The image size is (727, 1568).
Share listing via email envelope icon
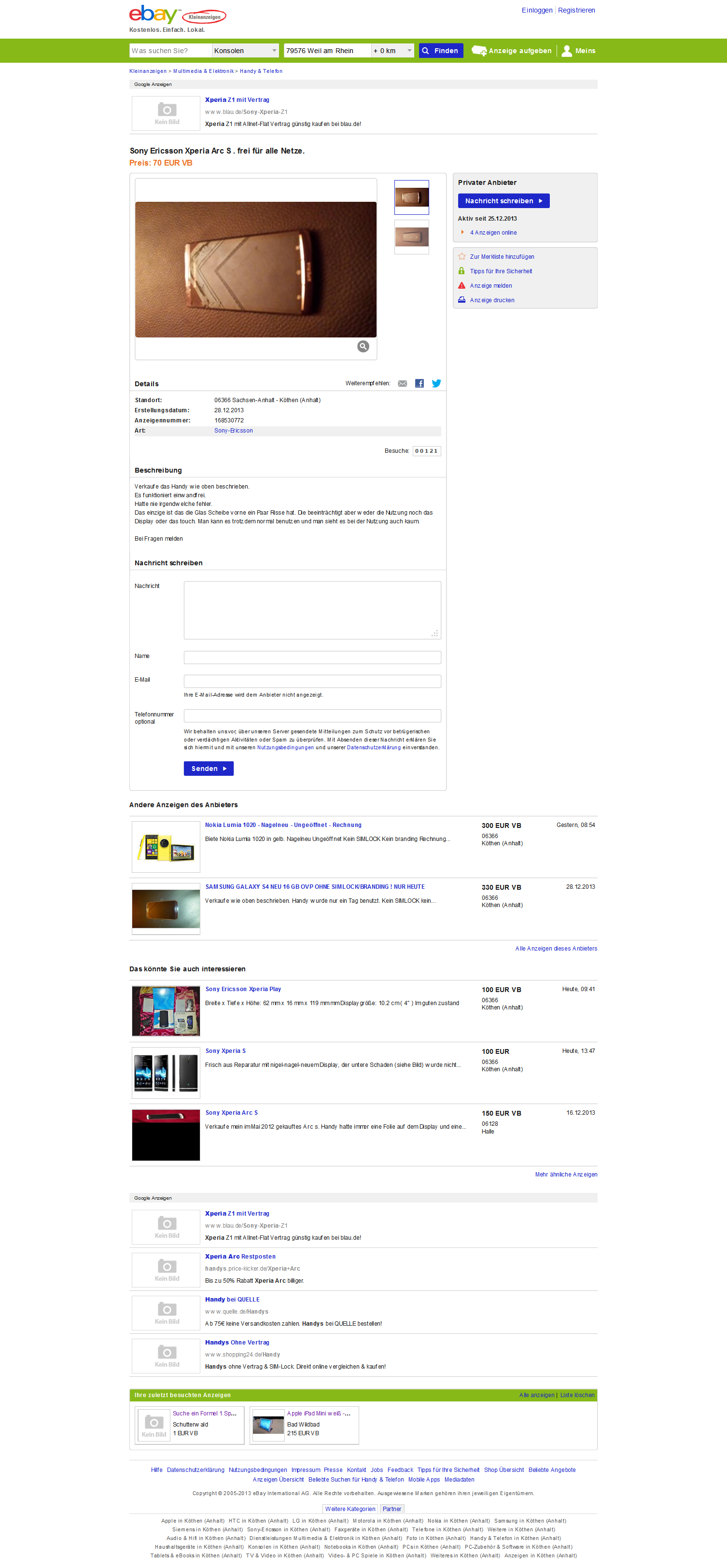pyautogui.click(x=403, y=383)
